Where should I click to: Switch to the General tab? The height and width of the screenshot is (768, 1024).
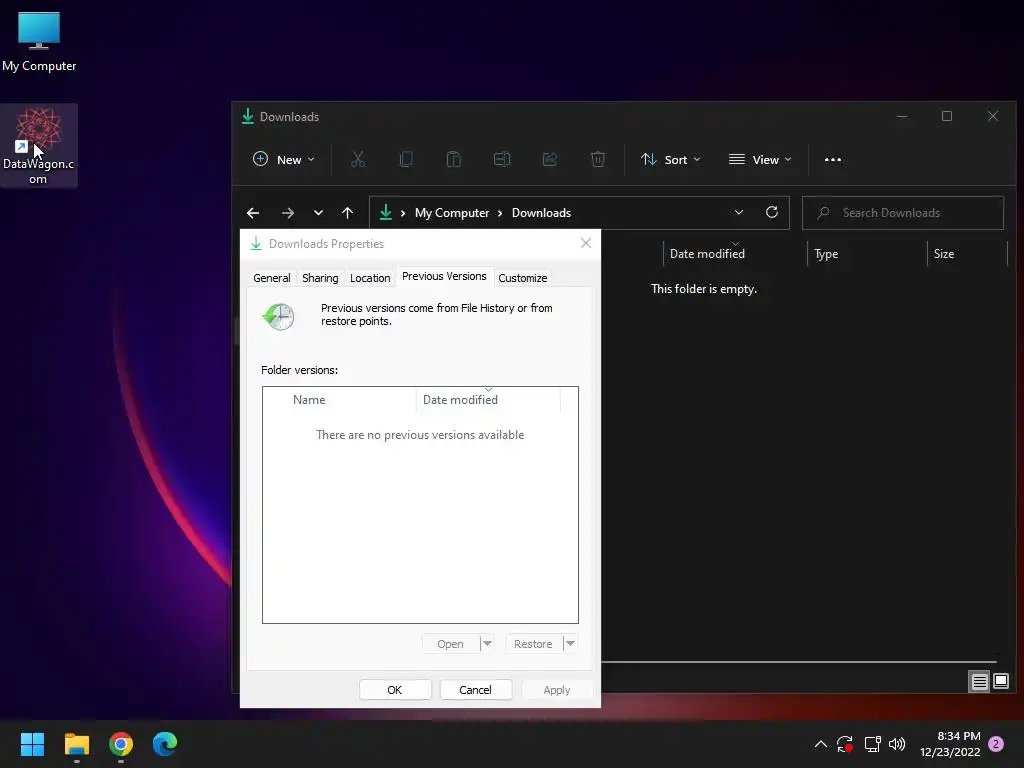[x=272, y=278]
